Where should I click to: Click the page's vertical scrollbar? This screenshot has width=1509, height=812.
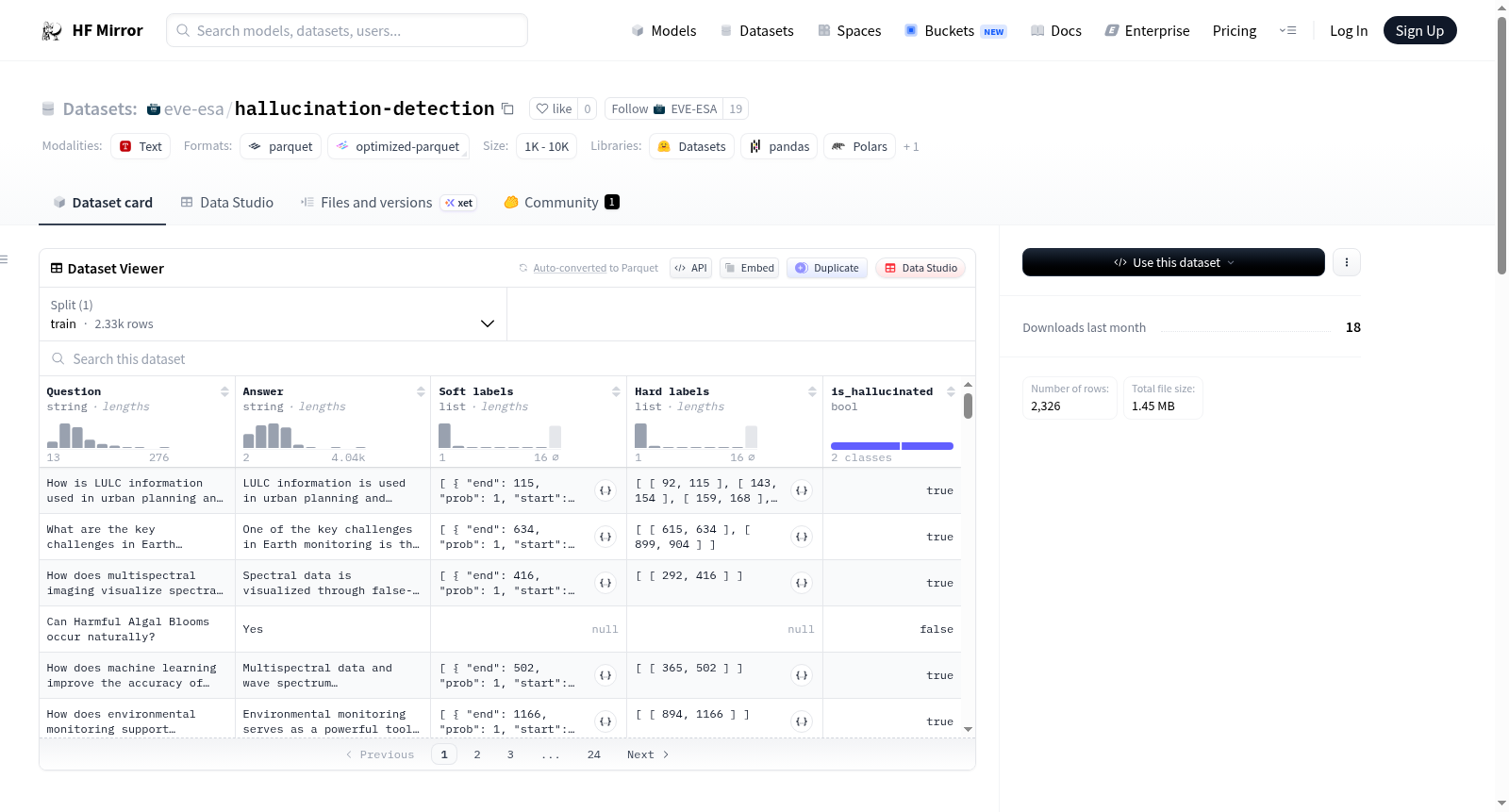point(1501,145)
